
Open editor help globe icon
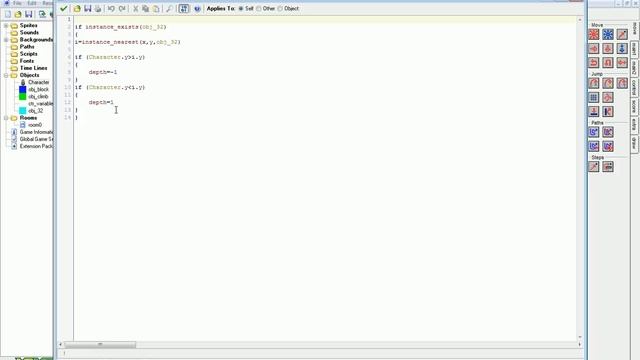point(197,9)
